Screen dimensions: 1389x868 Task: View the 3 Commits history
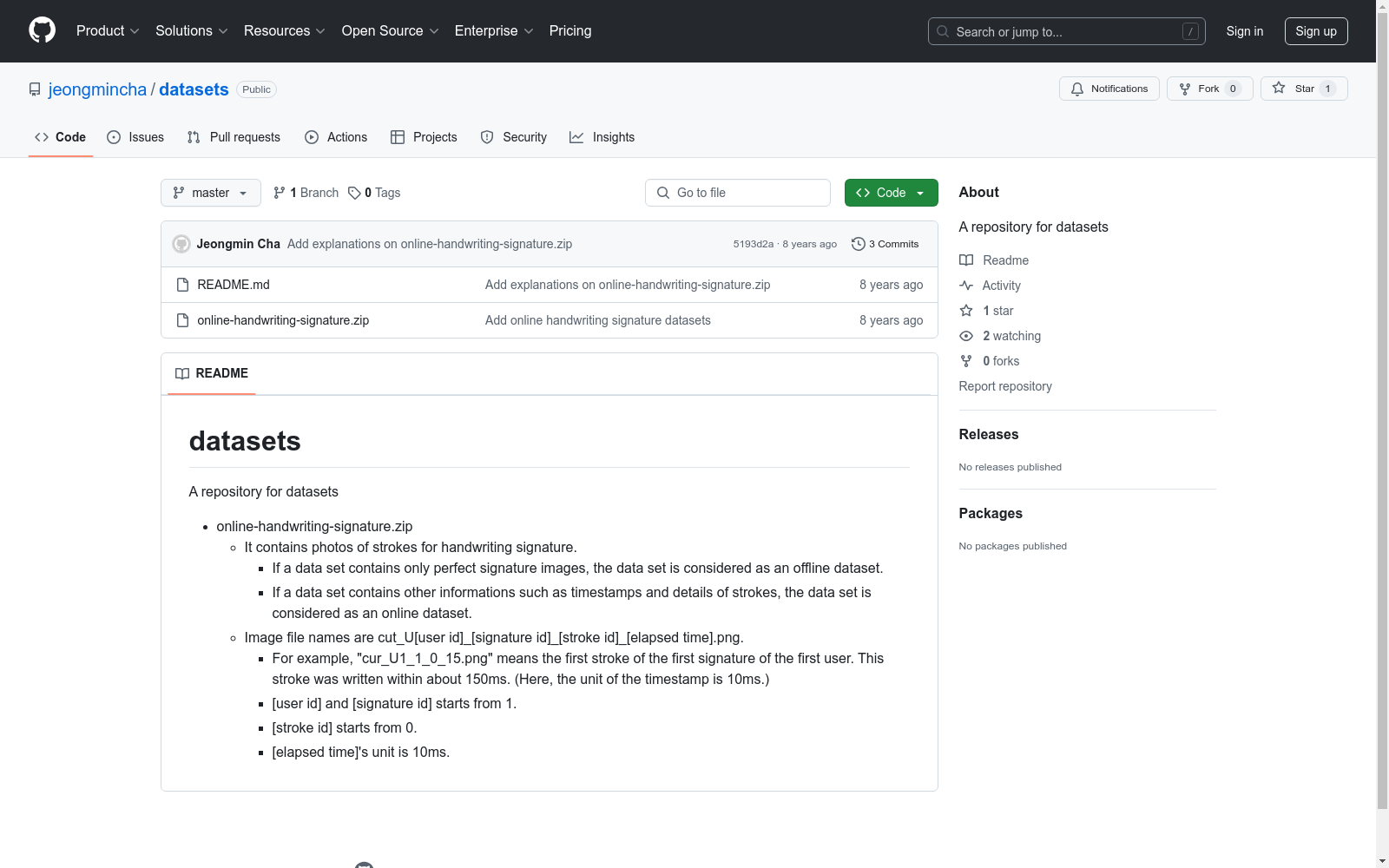(885, 244)
